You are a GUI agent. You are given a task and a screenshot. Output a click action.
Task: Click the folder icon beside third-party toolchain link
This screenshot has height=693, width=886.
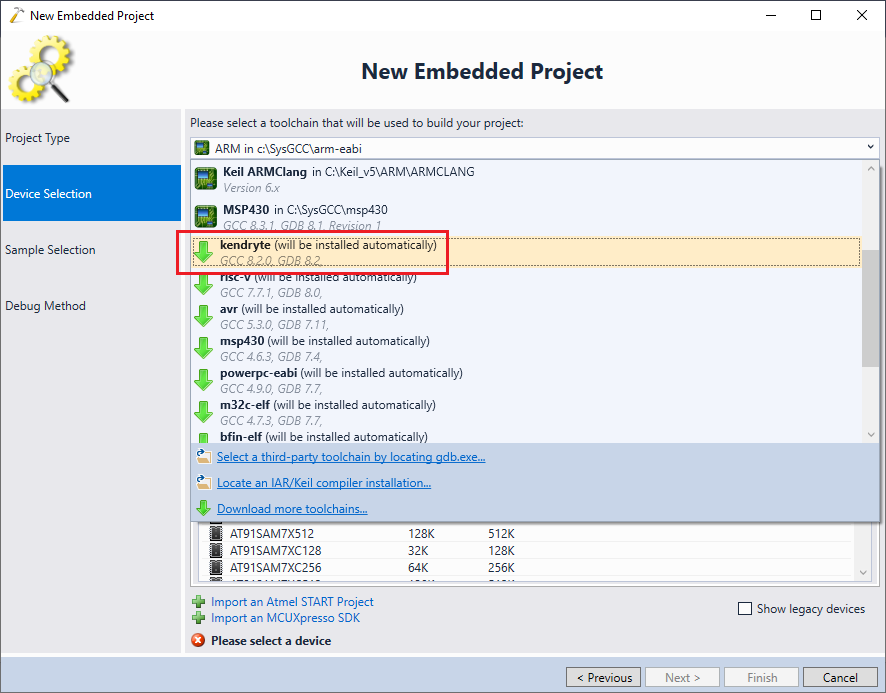(x=203, y=456)
